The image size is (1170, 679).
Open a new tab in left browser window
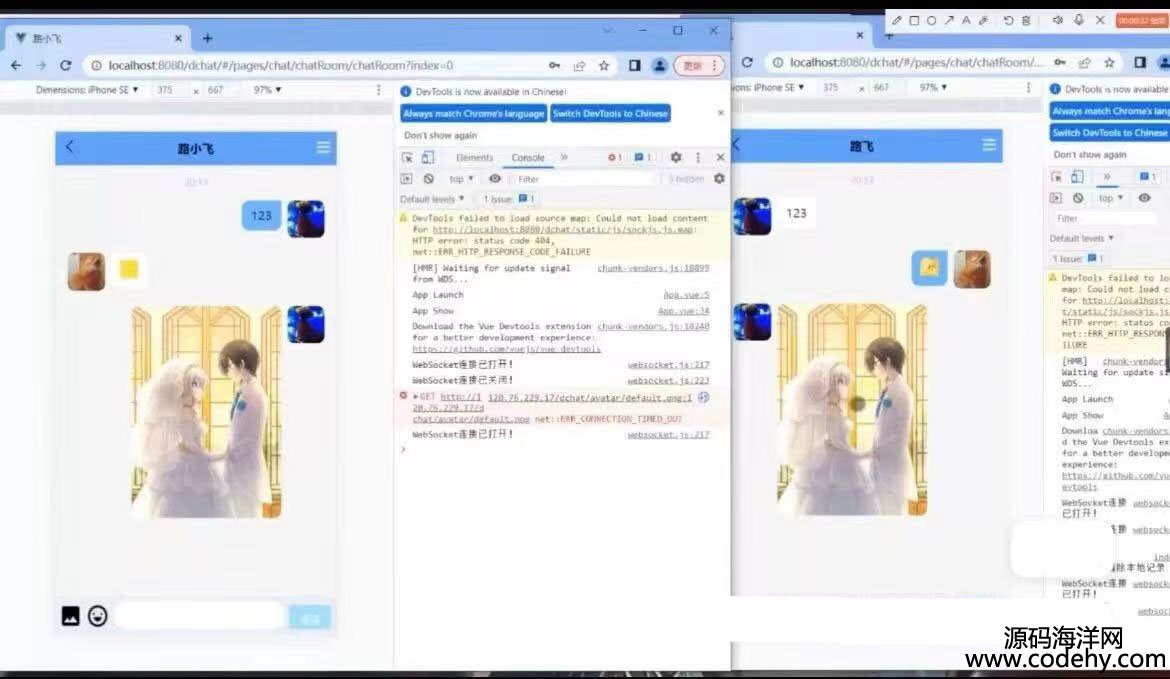pos(207,38)
